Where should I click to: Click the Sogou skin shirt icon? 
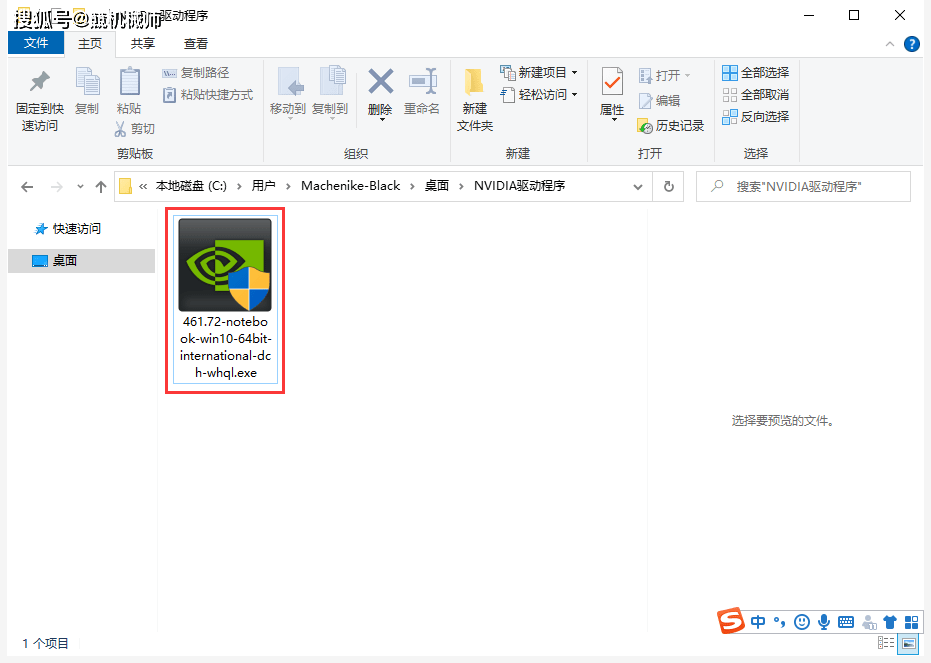[x=889, y=622]
